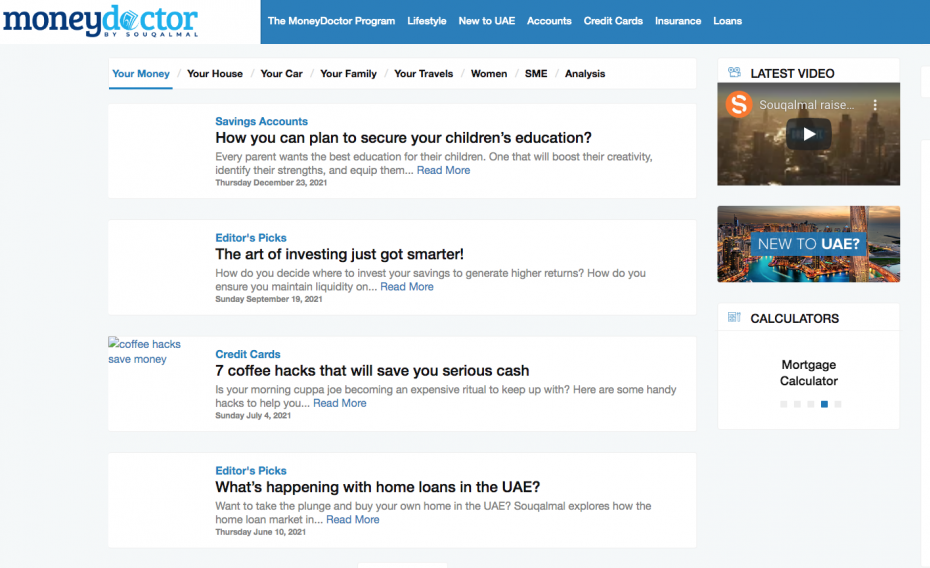Image resolution: width=930 pixels, height=568 pixels.
Task: Click the Latest Video section icon
Action: click(735, 73)
